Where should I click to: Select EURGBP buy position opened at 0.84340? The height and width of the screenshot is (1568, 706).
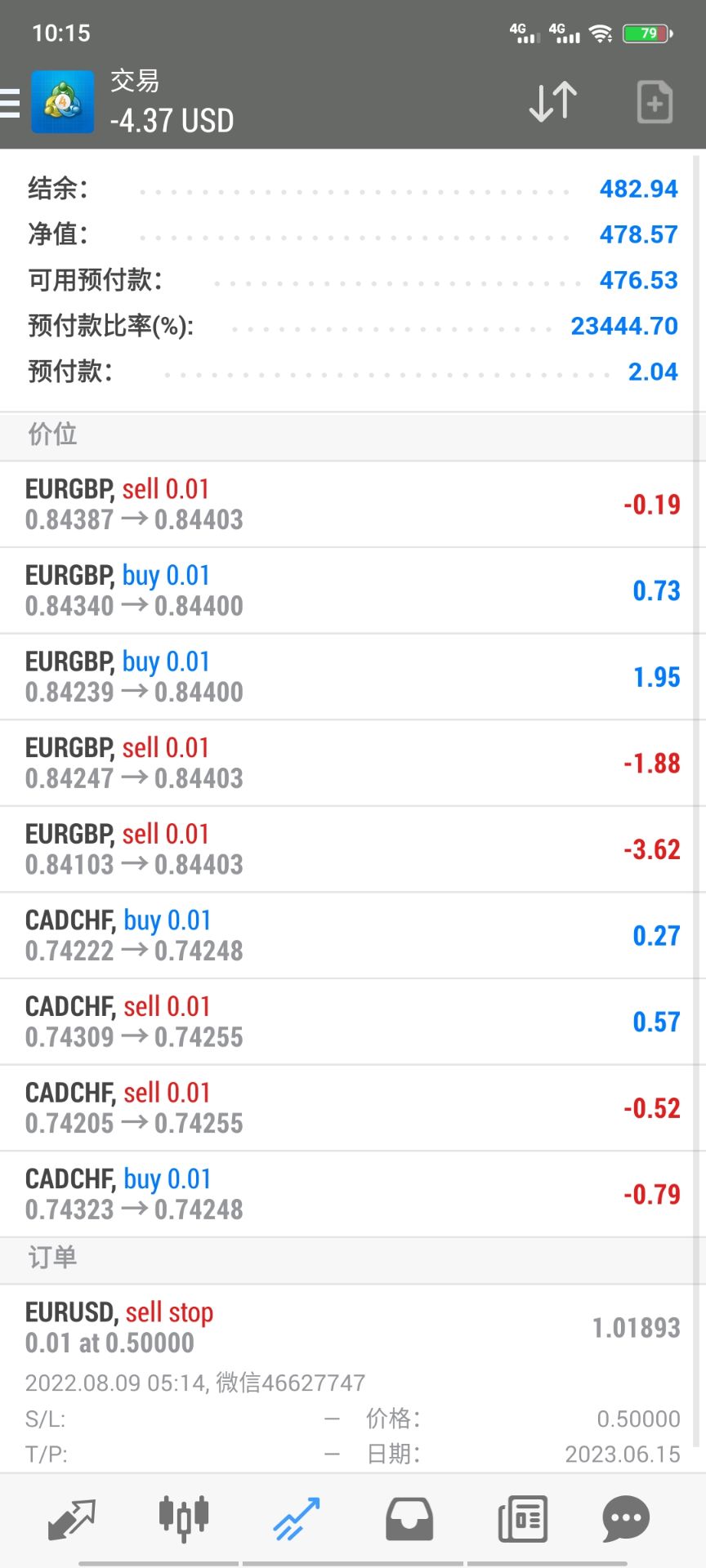click(351, 590)
